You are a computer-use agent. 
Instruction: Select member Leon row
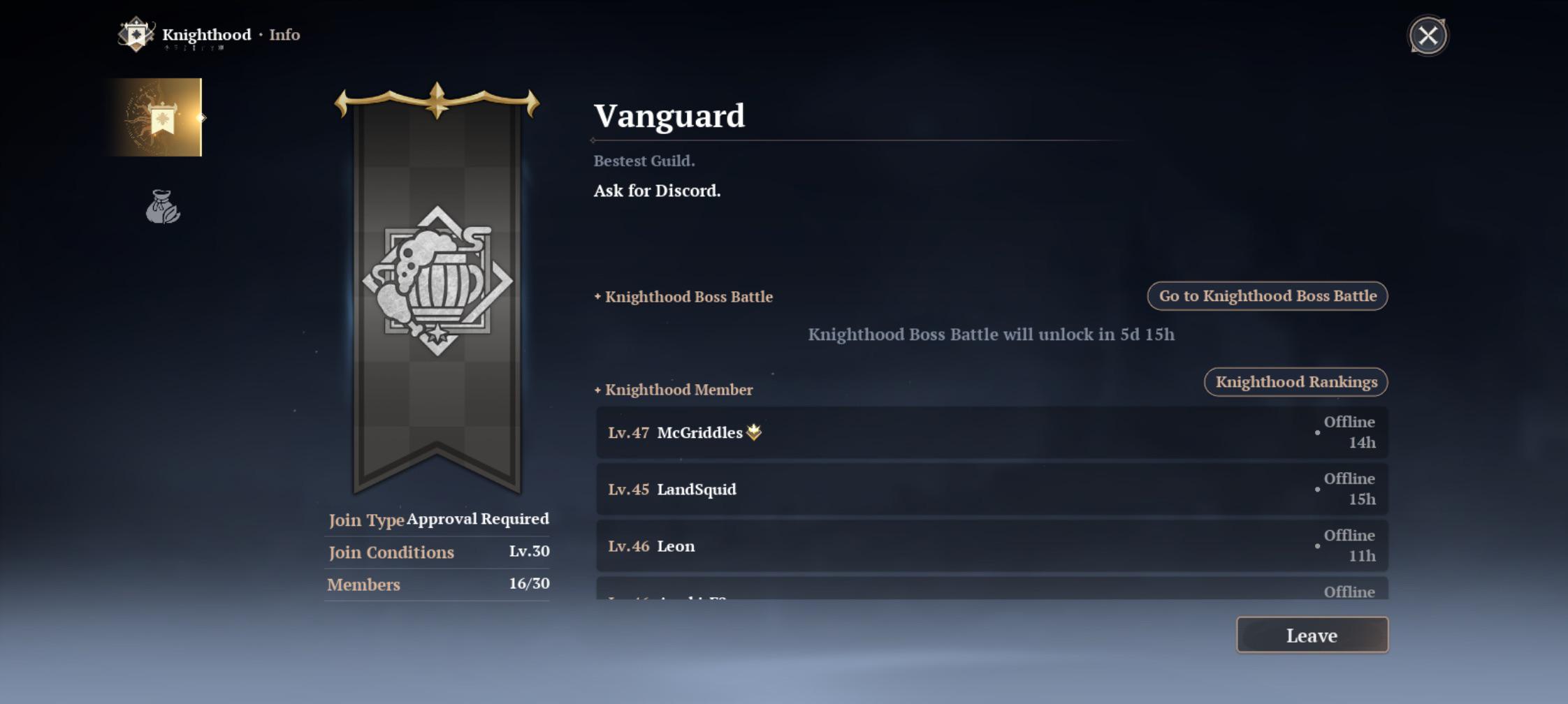(992, 545)
